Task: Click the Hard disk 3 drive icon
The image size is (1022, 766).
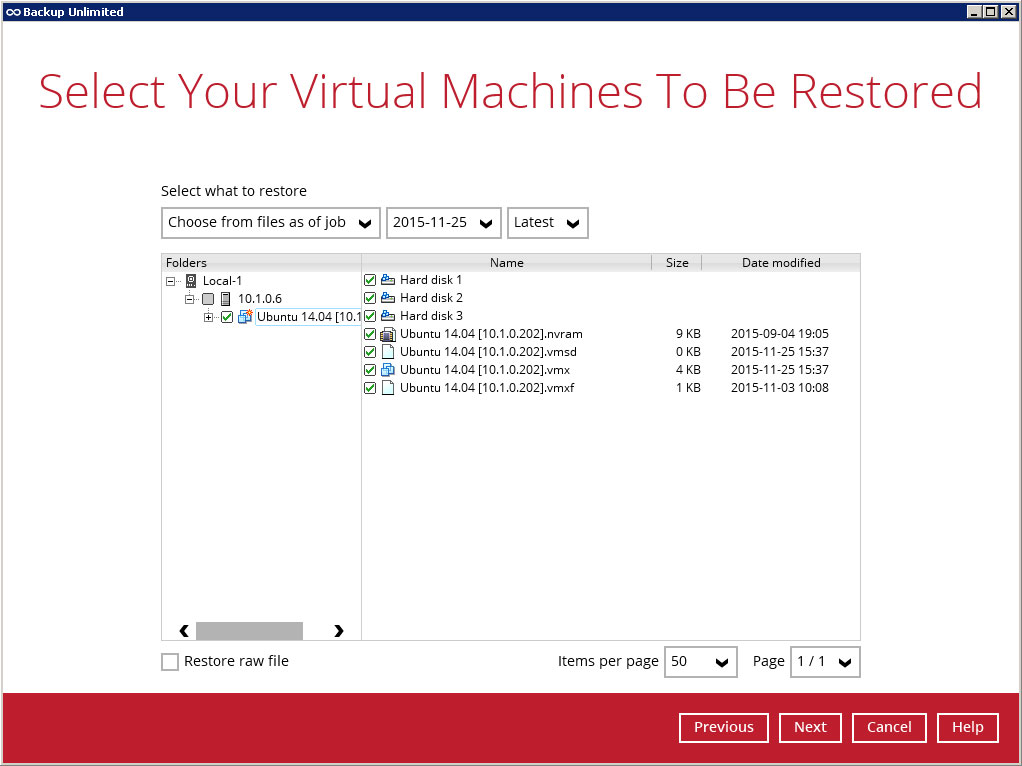Action: pos(388,316)
